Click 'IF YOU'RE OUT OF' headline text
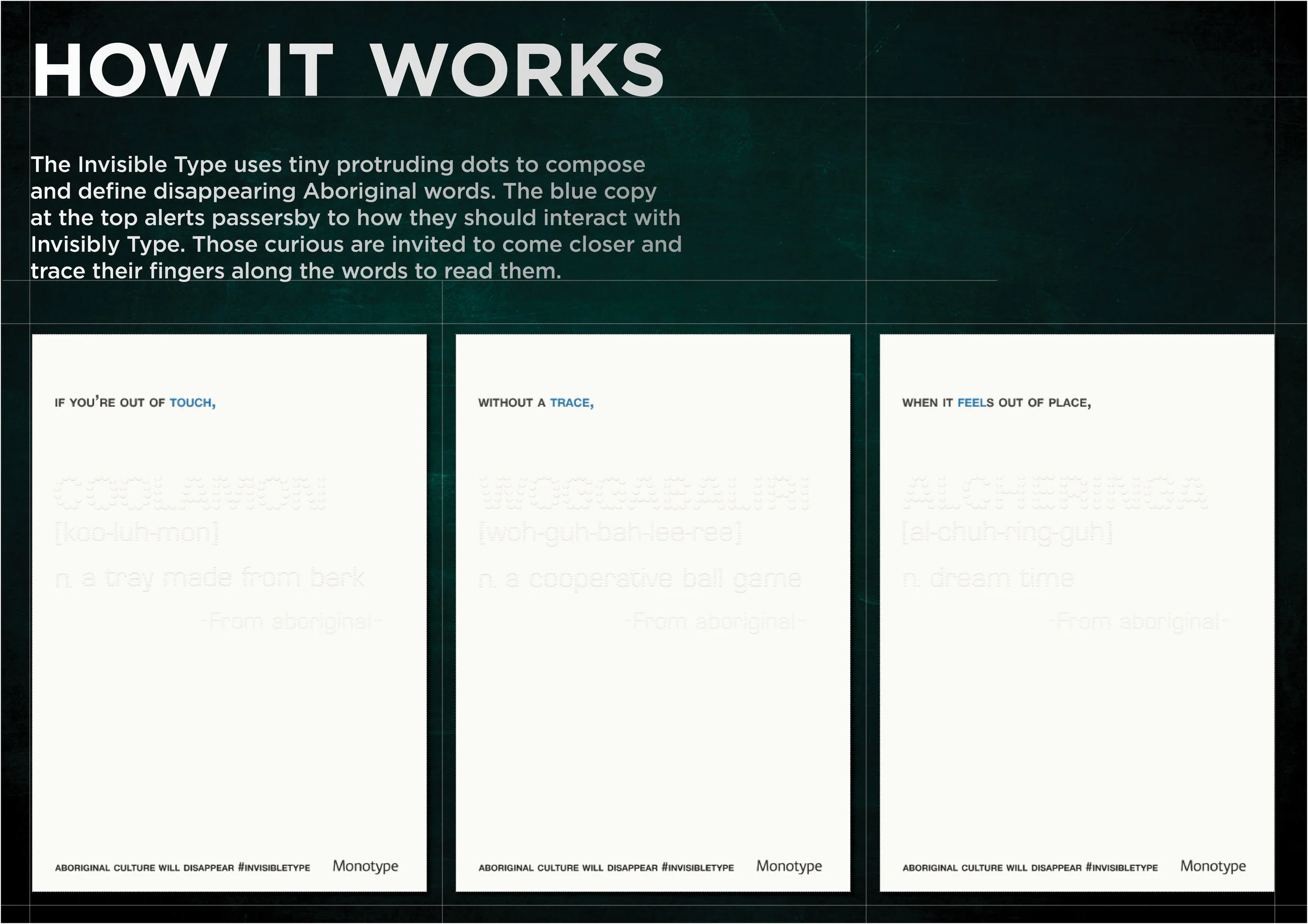 pos(109,403)
